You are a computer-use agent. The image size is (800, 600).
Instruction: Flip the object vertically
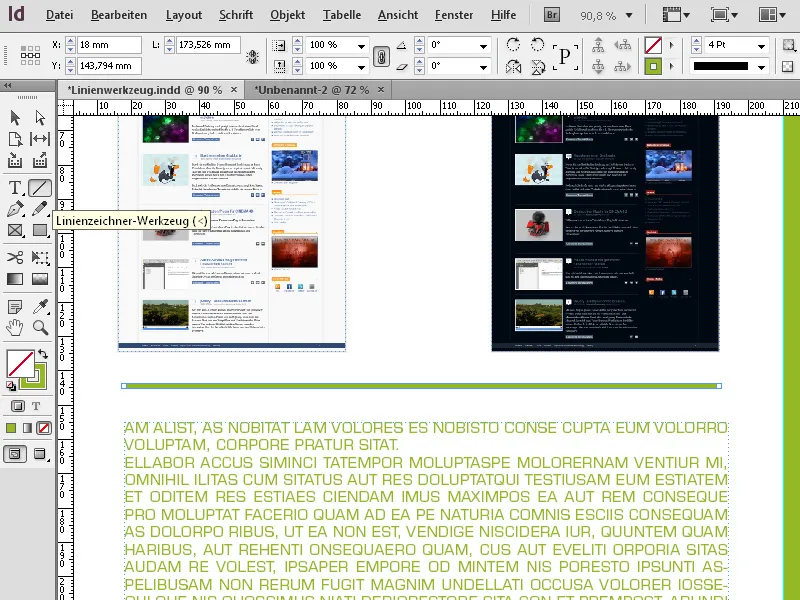[x=537, y=67]
